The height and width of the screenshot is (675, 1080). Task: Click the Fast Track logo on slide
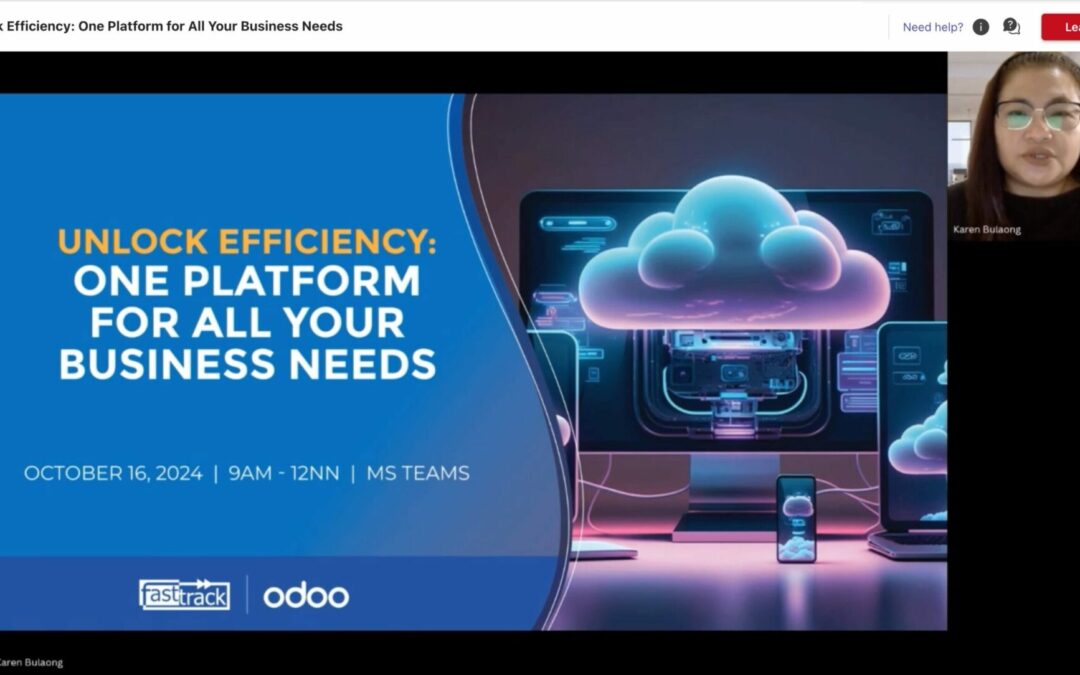pos(184,594)
